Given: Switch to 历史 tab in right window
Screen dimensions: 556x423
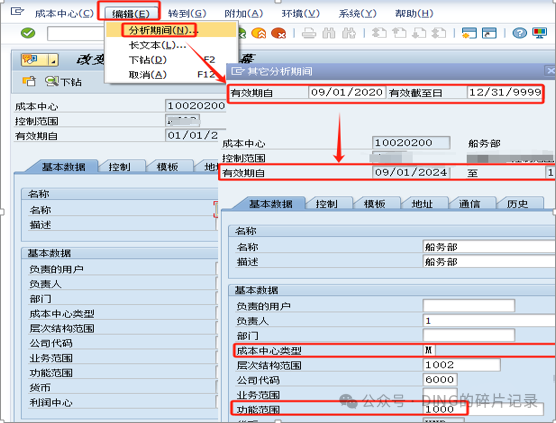Looking at the screenshot, I should click(x=518, y=204).
